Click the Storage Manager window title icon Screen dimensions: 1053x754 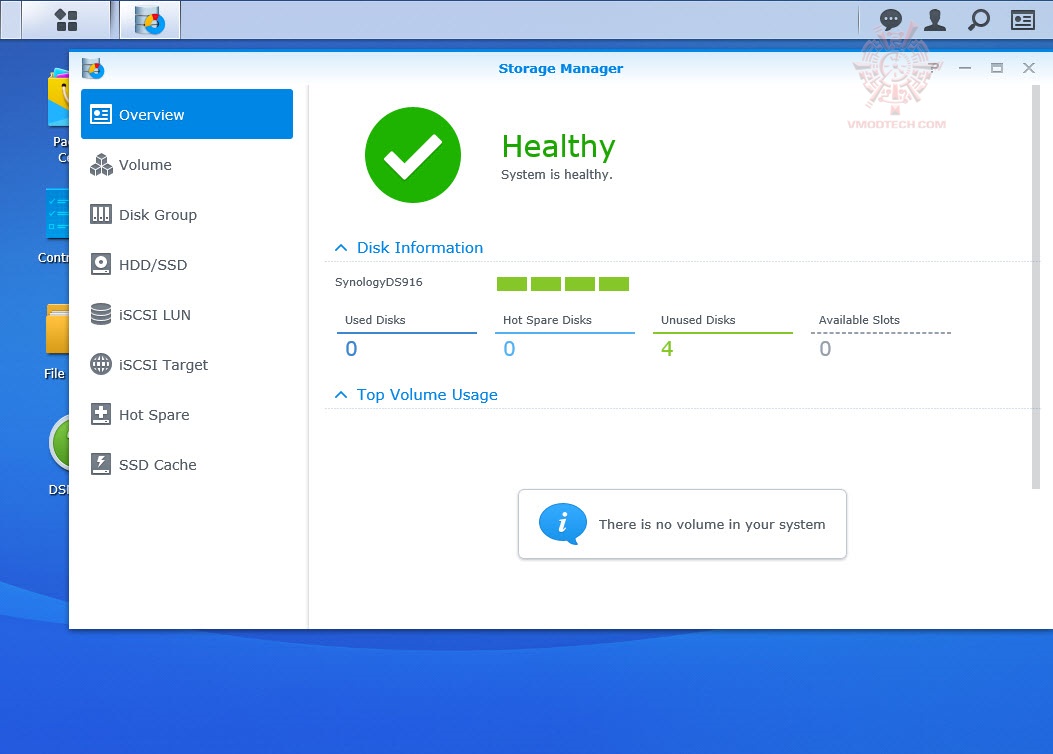click(93, 68)
